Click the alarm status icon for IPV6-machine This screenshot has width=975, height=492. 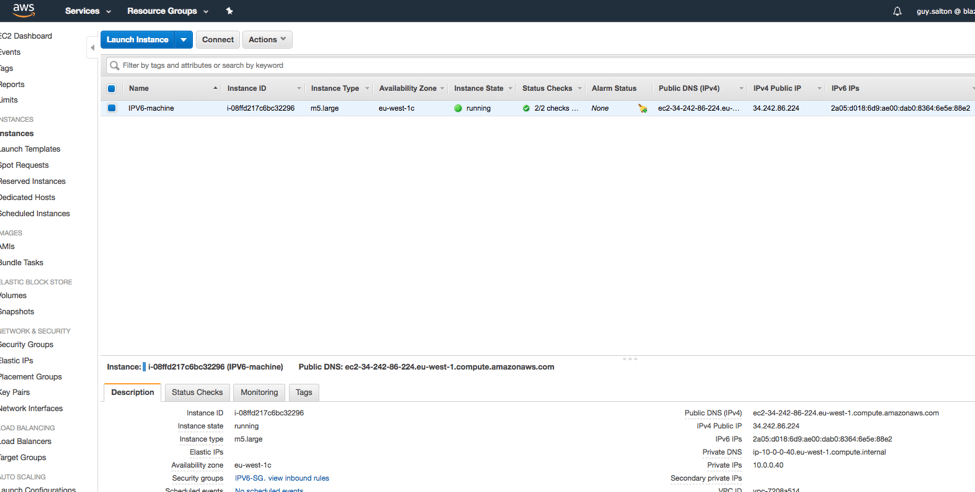[x=642, y=108]
